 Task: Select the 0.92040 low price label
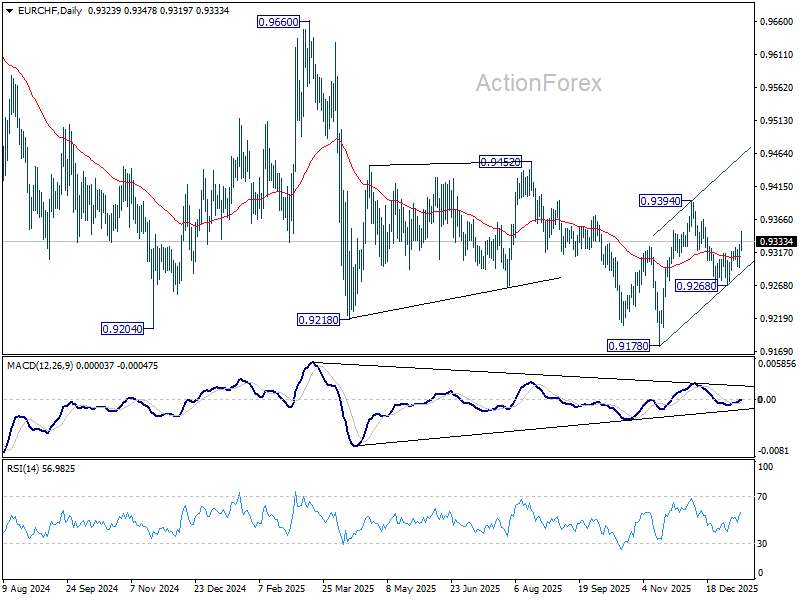(122, 329)
